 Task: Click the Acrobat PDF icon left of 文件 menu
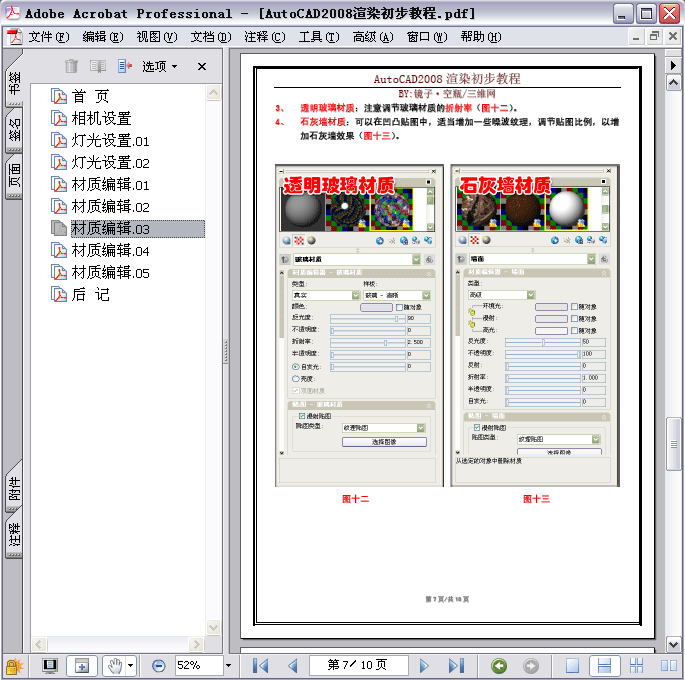pyautogui.click(x=14, y=37)
